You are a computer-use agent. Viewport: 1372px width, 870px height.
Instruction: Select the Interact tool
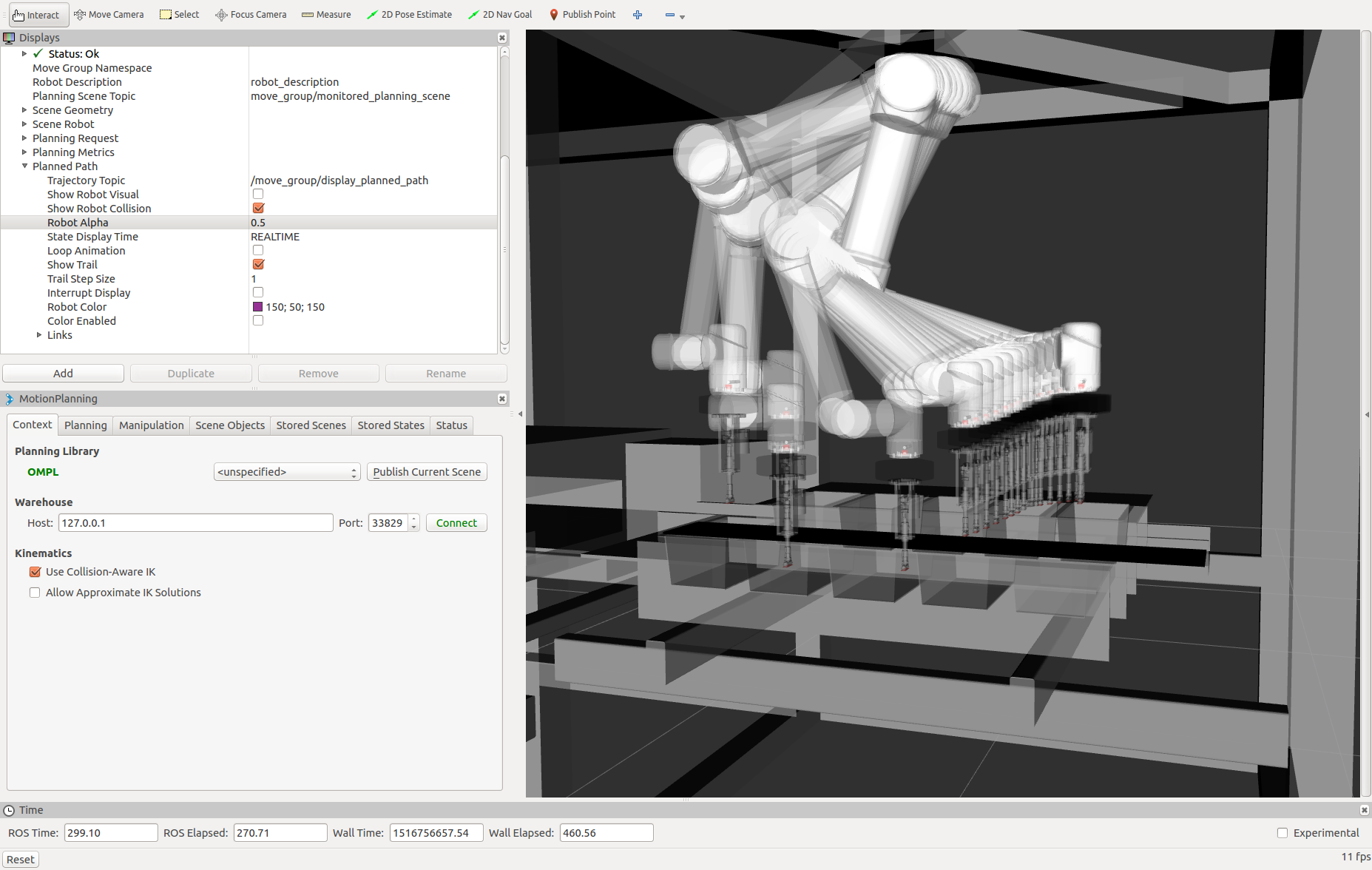38,14
